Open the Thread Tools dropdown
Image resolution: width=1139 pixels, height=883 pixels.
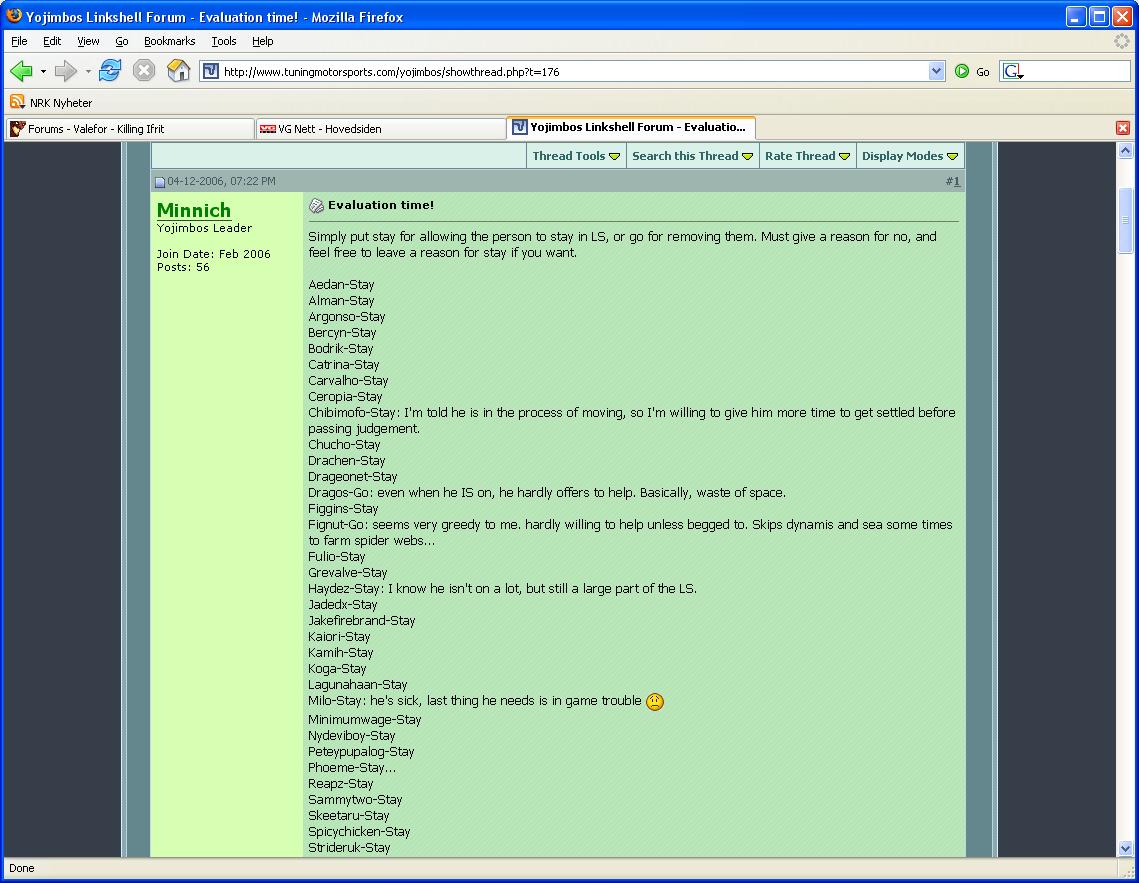pyautogui.click(x=576, y=156)
